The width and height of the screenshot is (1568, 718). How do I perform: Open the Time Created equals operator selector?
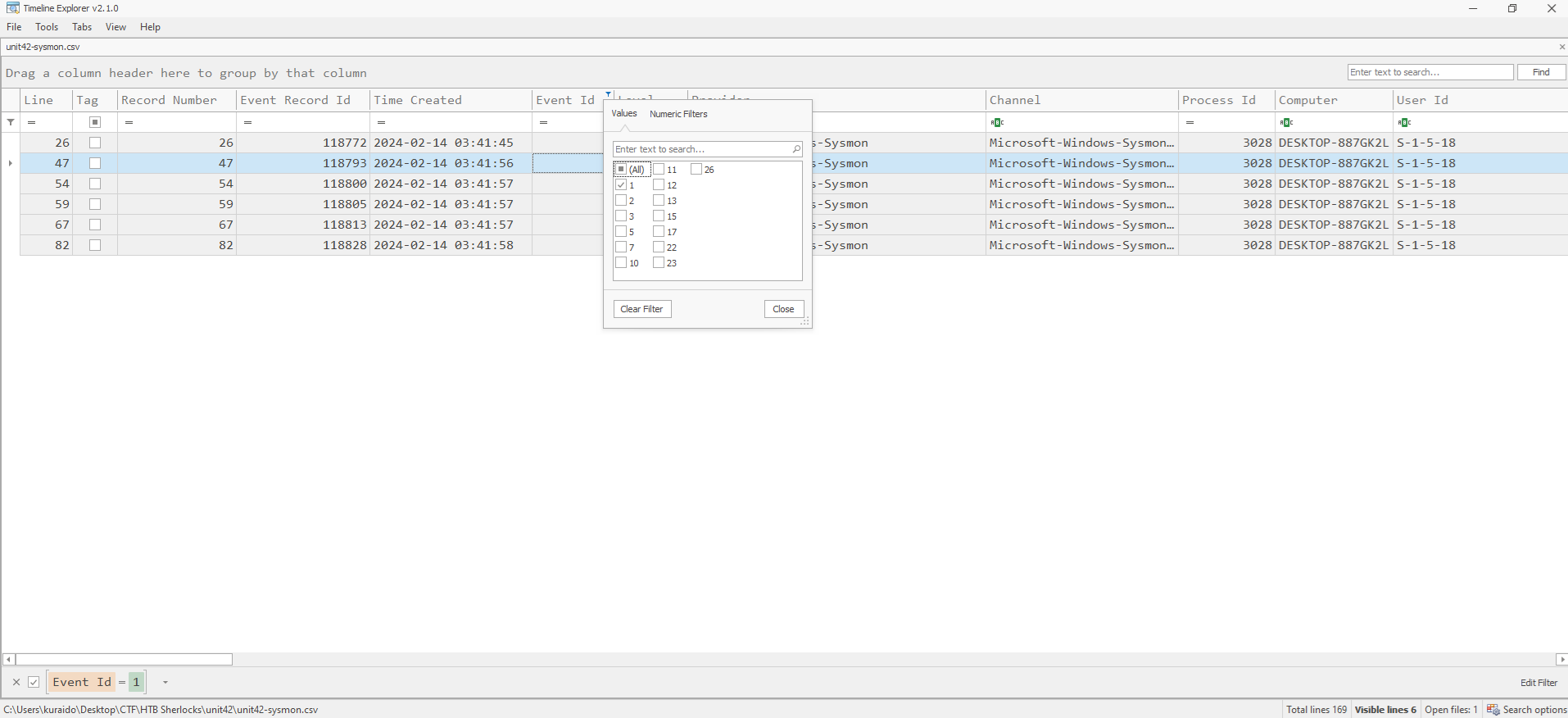click(382, 122)
